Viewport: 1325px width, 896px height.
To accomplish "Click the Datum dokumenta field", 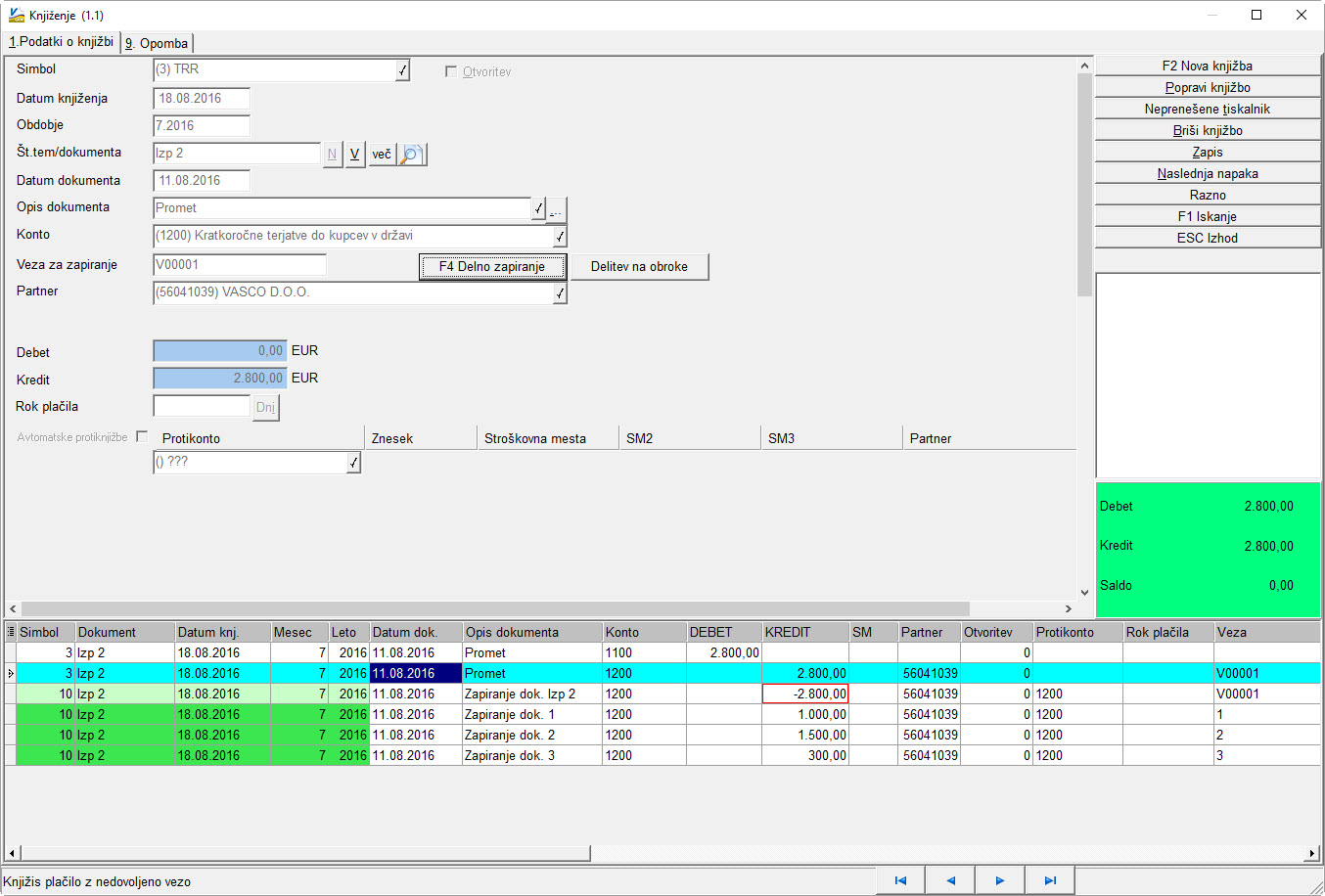I will (x=202, y=181).
